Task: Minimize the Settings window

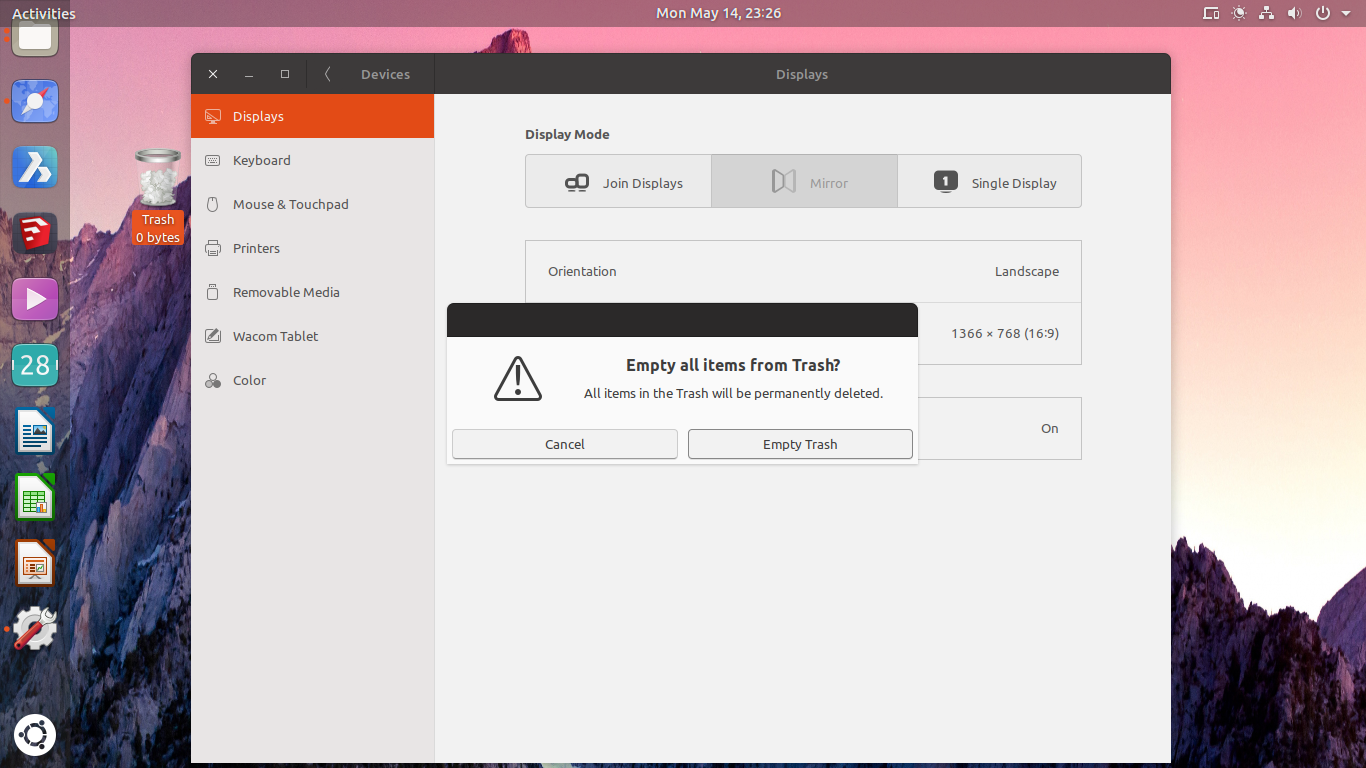Action: point(249,74)
